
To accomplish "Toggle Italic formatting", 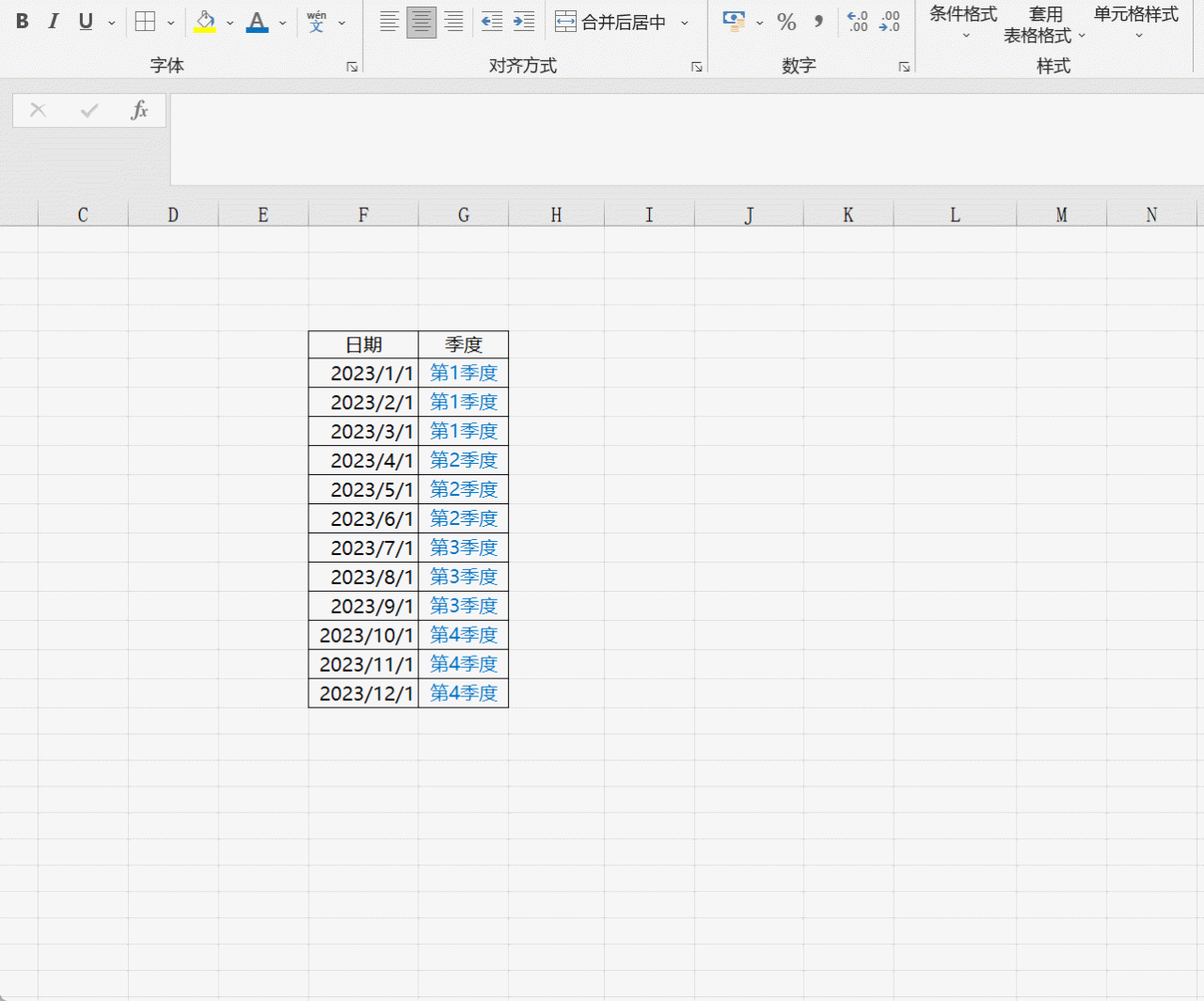I will [54, 22].
